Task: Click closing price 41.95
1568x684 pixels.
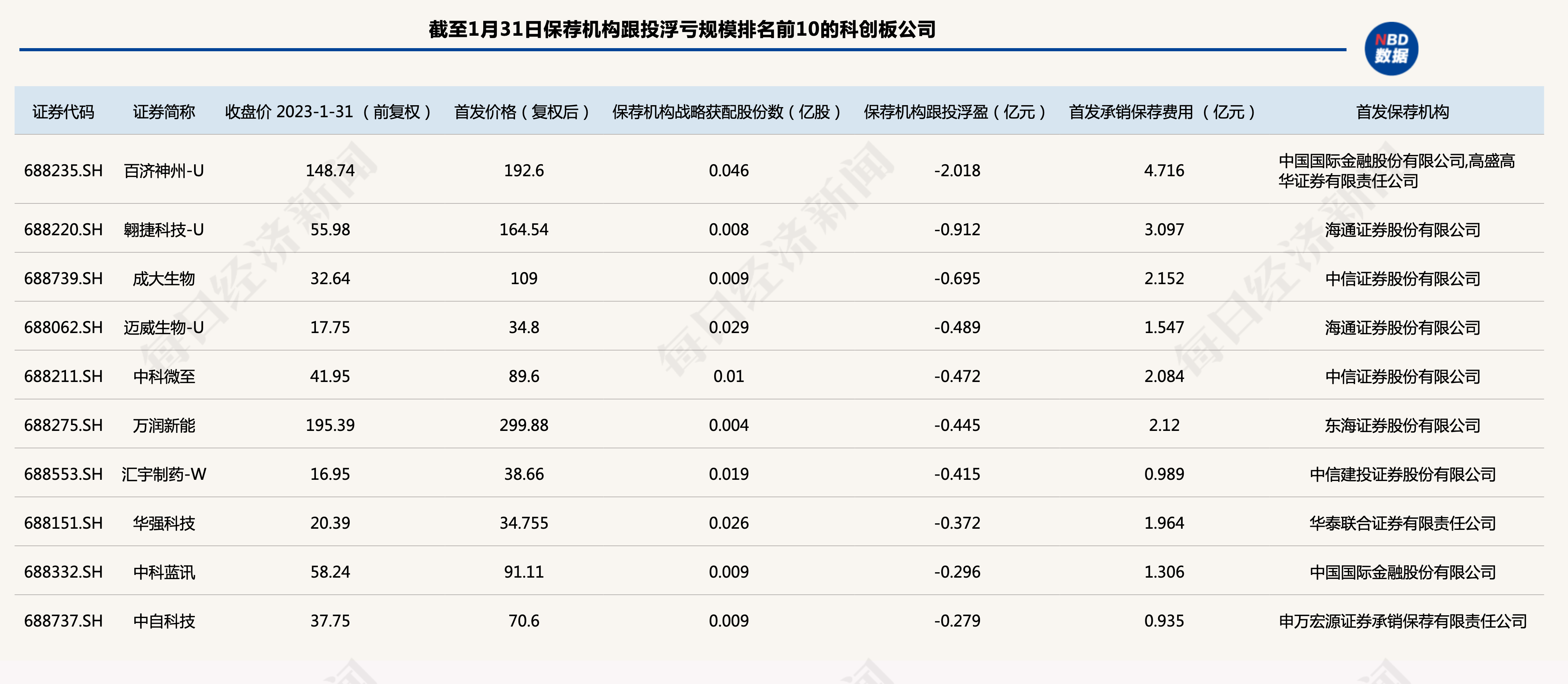Action: point(330,377)
